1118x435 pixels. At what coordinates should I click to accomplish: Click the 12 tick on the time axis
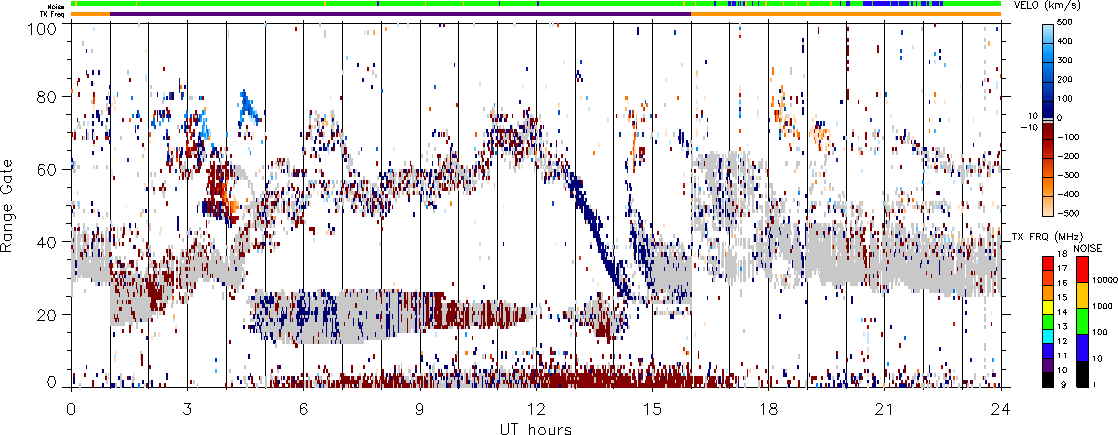536,410
